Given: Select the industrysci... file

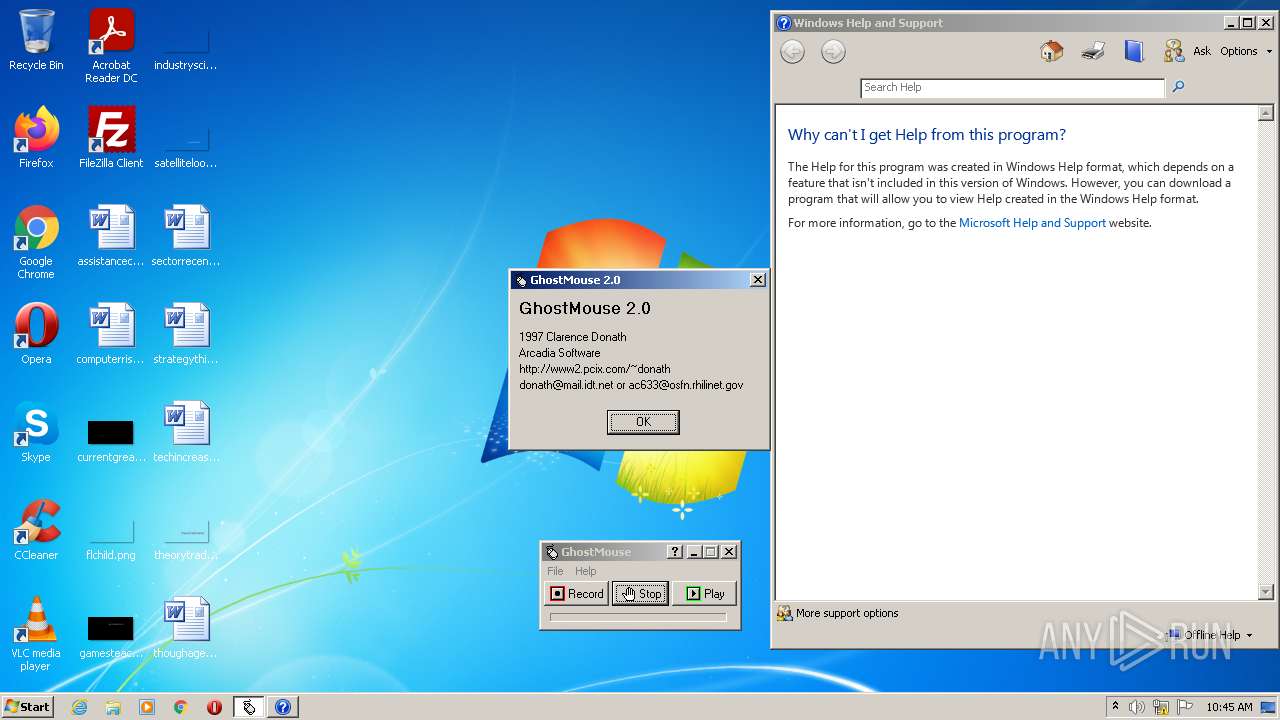Looking at the screenshot, I should click(186, 50).
